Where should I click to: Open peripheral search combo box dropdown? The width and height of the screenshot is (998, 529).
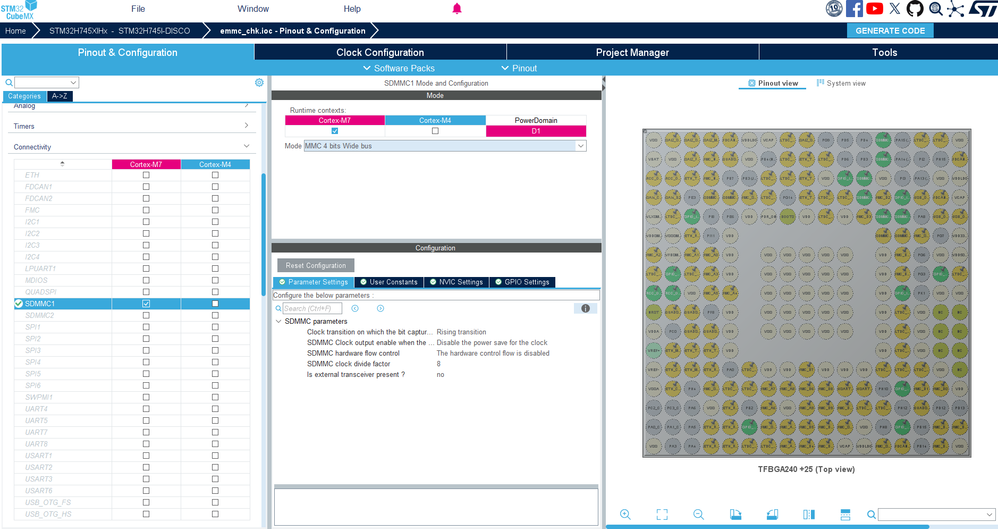(x=73, y=82)
